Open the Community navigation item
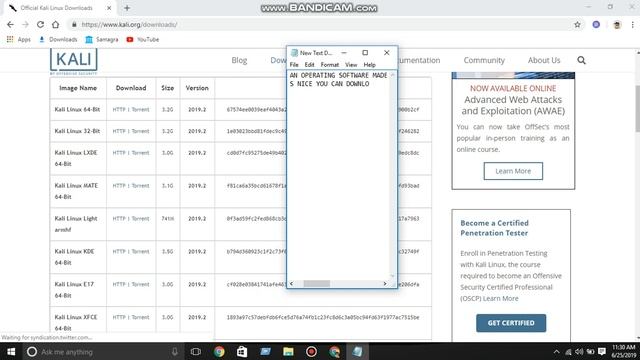 point(484,60)
